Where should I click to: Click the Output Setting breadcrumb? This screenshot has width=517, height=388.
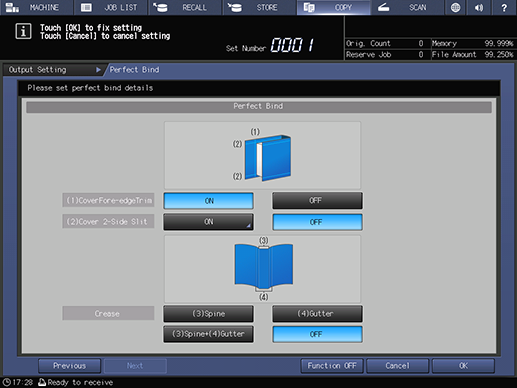[x=52, y=70]
